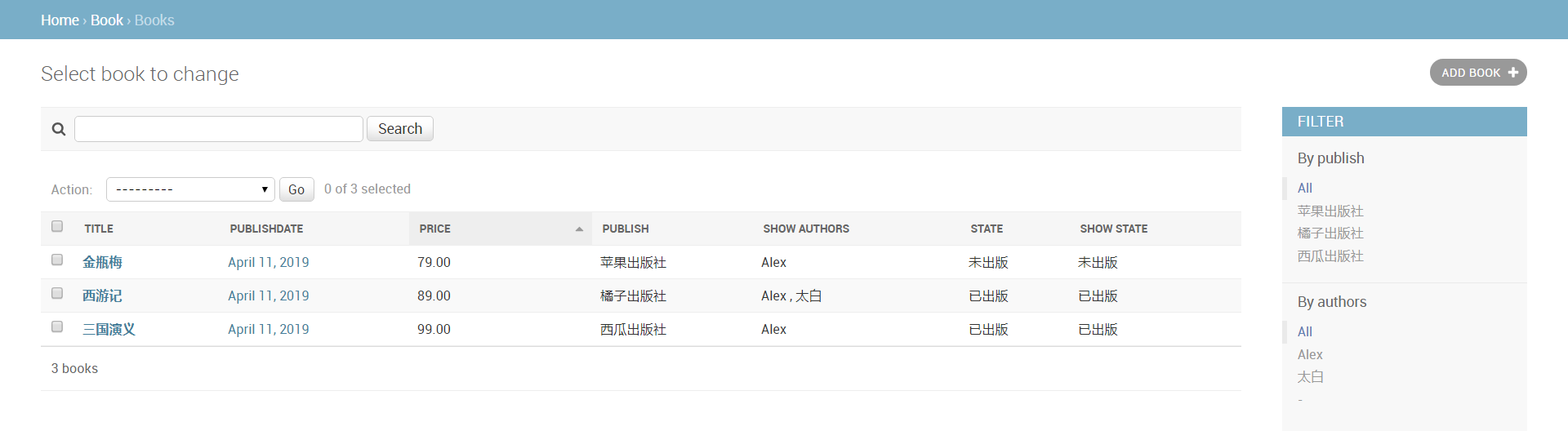The image size is (1568, 431).
Task: Click the Go button
Action: [296, 189]
